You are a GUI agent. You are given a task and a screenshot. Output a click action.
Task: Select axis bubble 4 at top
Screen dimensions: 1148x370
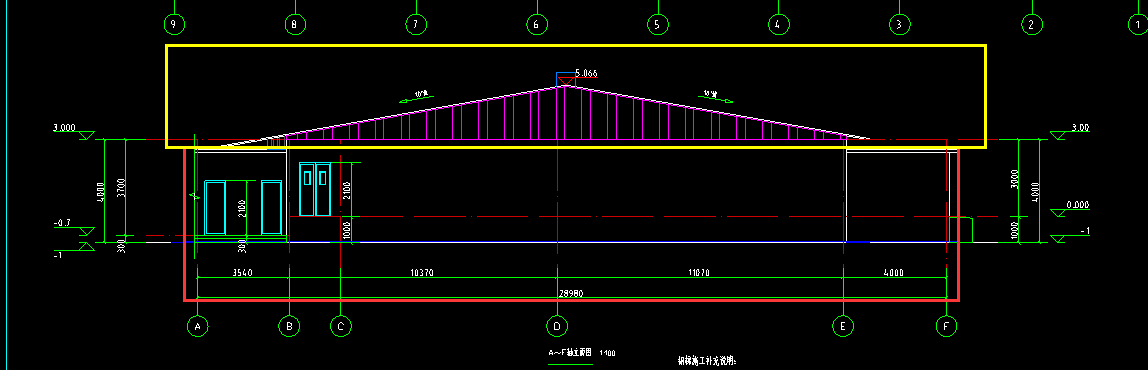coord(778,24)
